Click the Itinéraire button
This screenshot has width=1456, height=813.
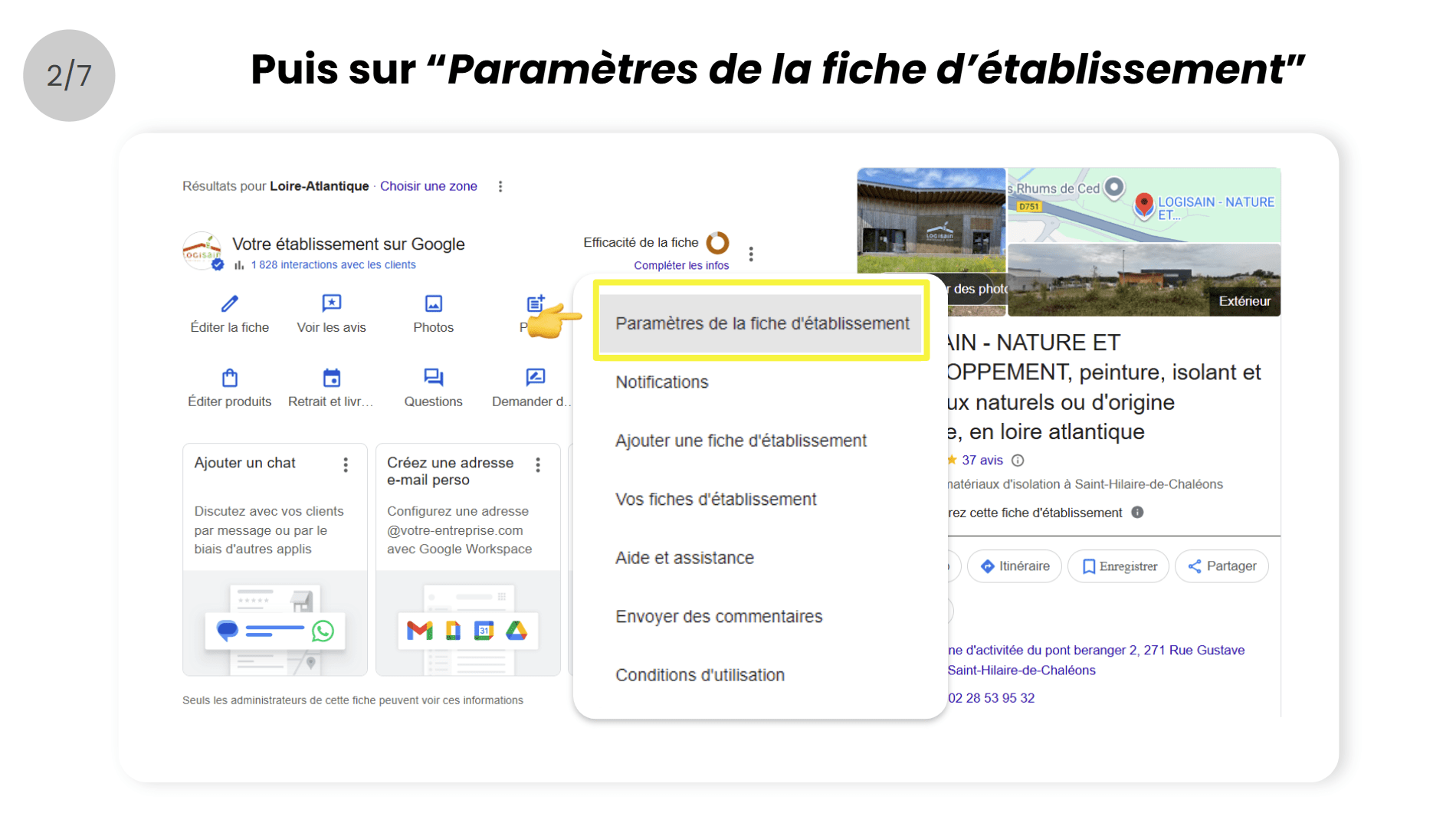pos(1015,566)
